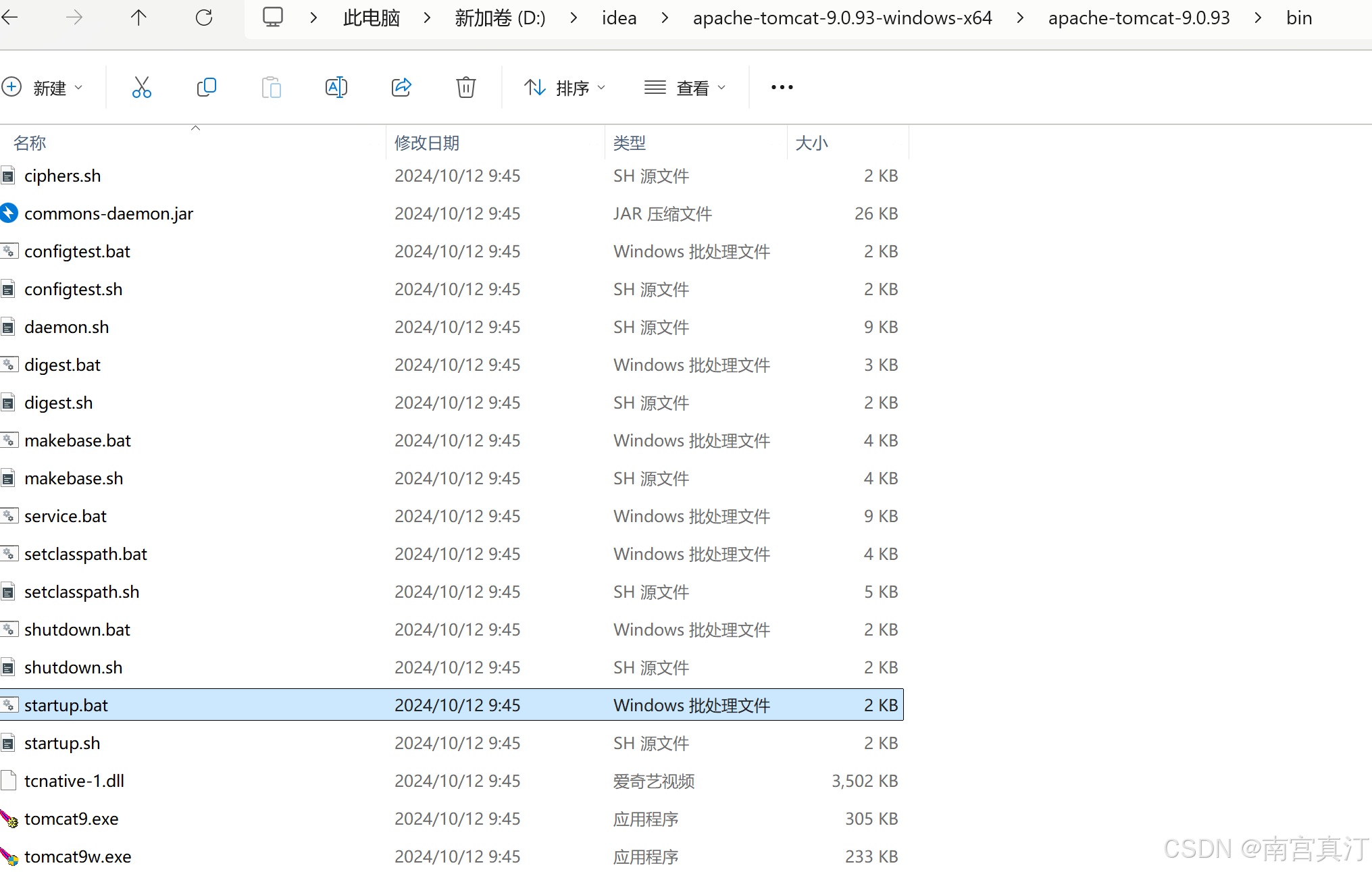Select the tomcat9w.exe application
Image resolution: width=1372 pixels, height=872 pixels.
point(78,856)
